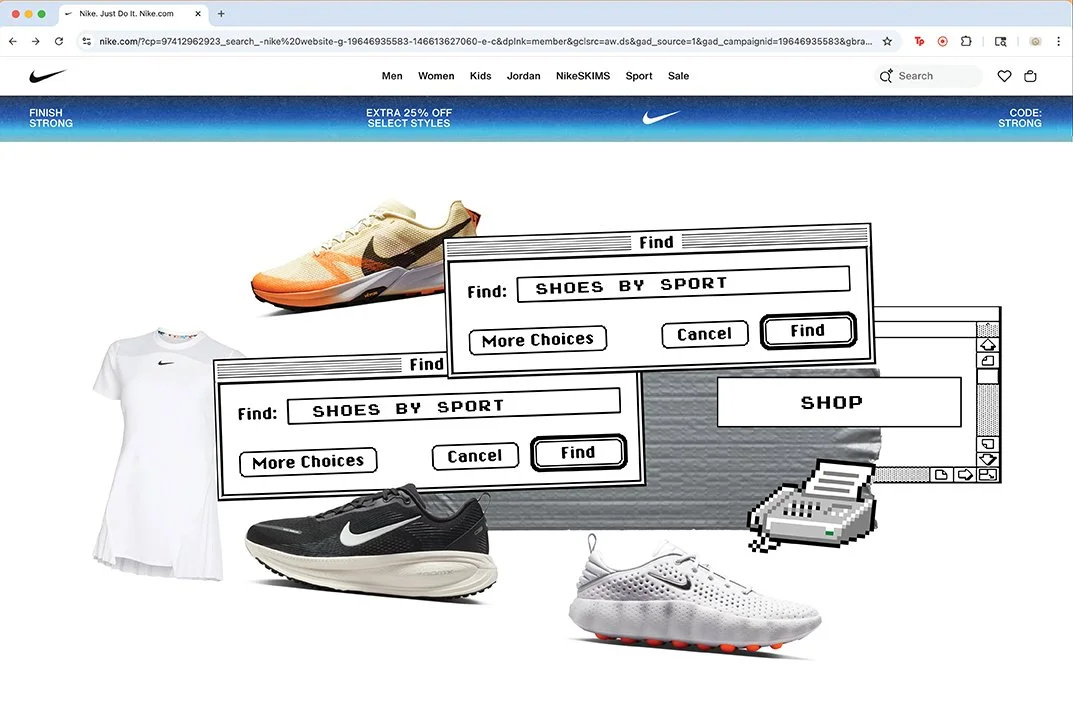Viewport: 1073px width, 713px height.
Task: Toggle reading mode with the sidebar icon
Action: [x=1001, y=41]
